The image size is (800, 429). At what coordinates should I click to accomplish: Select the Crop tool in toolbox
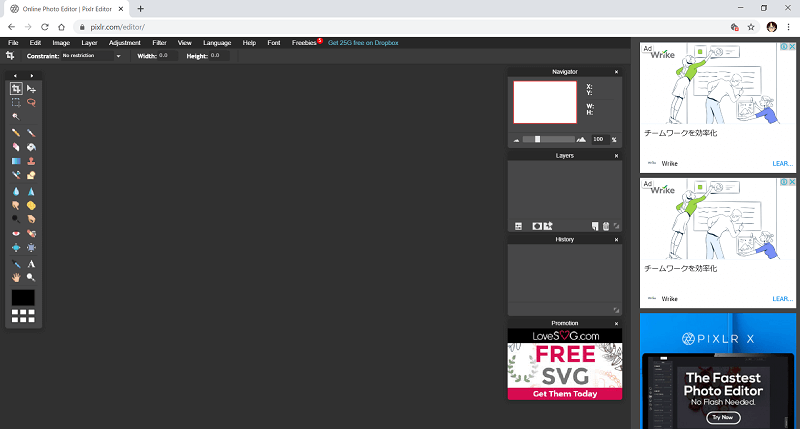pos(16,89)
